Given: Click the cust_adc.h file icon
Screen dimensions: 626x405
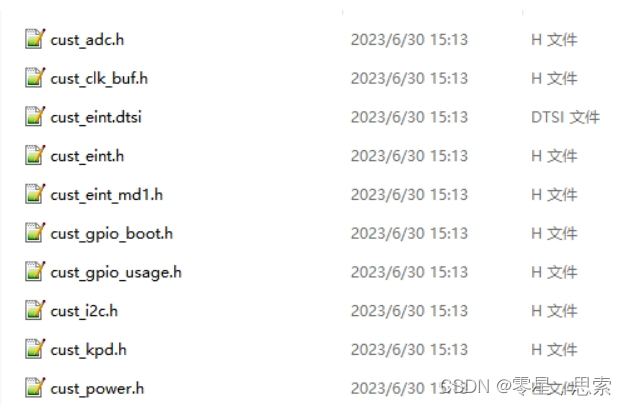Looking at the screenshot, I should pos(35,39).
